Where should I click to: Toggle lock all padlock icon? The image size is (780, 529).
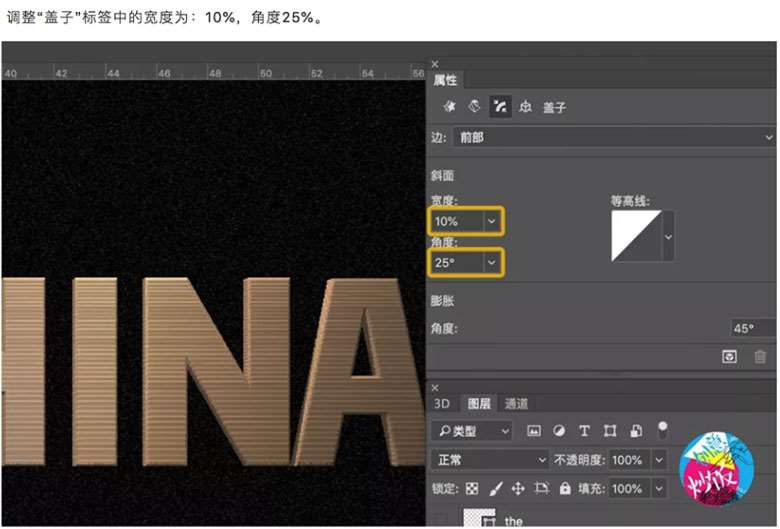click(x=565, y=489)
